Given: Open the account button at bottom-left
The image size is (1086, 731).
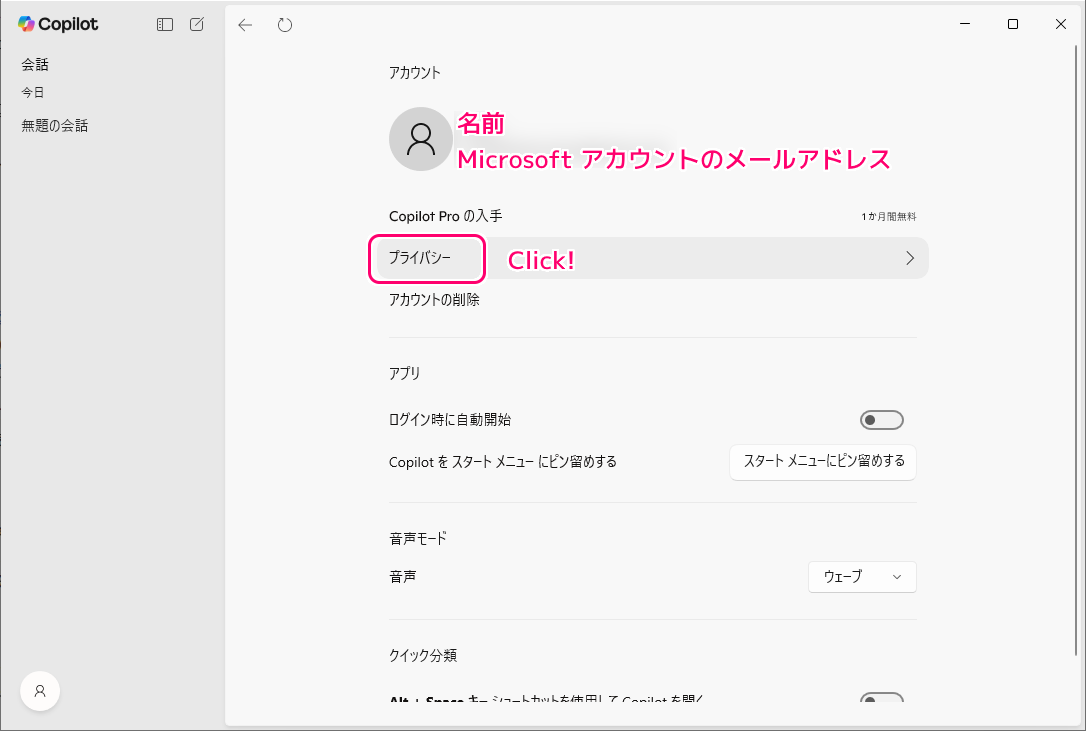Looking at the screenshot, I should tap(40, 690).
